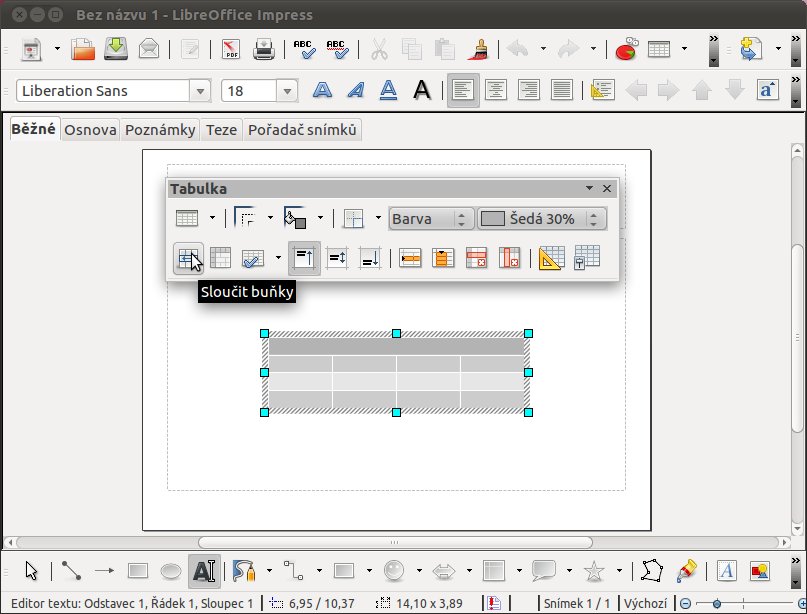Toggle left text alignment
The width and height of the screenshot is (807, 614).
tap(463, 91)
